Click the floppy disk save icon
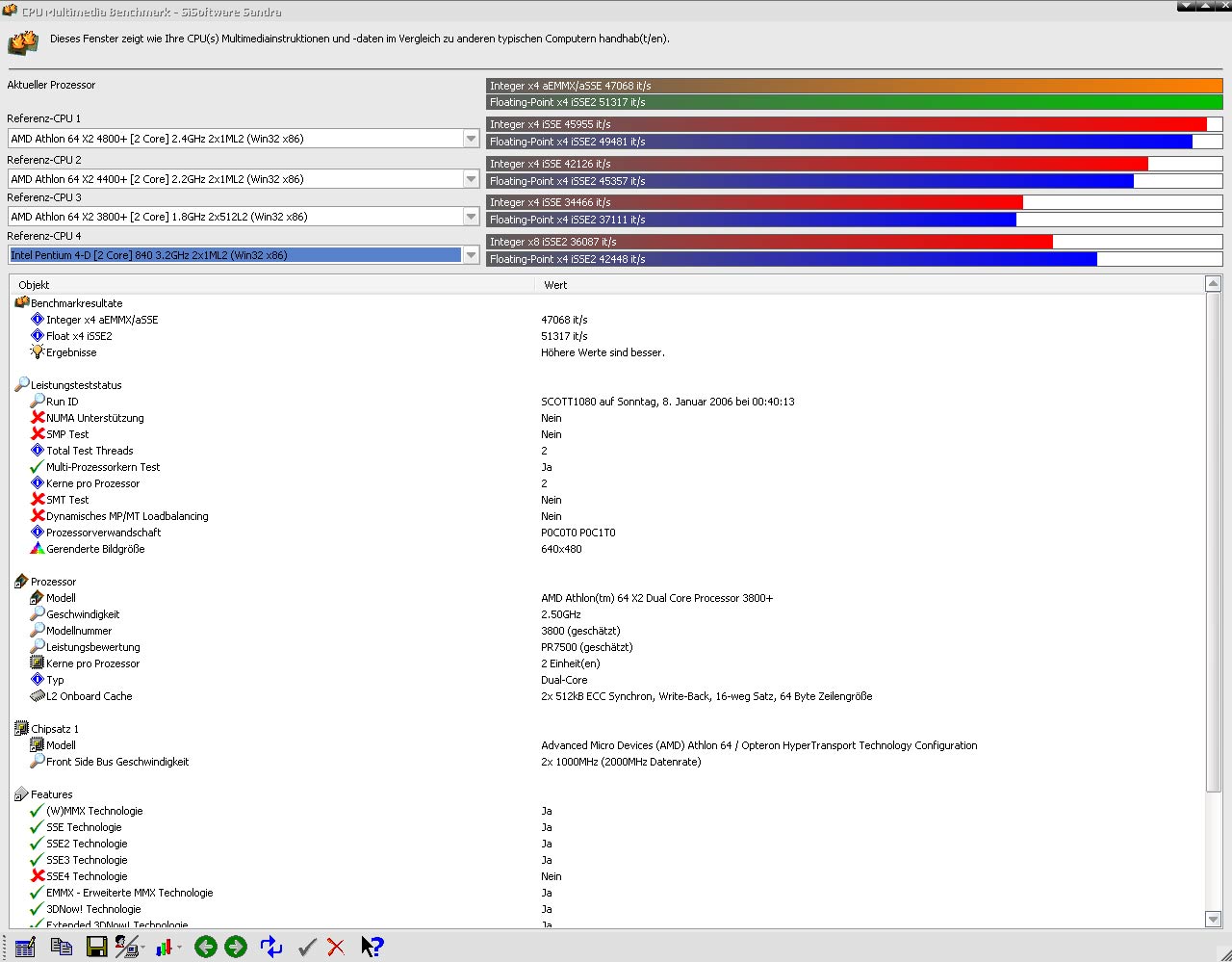The height and width of the screenshot is (962, 1232). coord(96,948)
